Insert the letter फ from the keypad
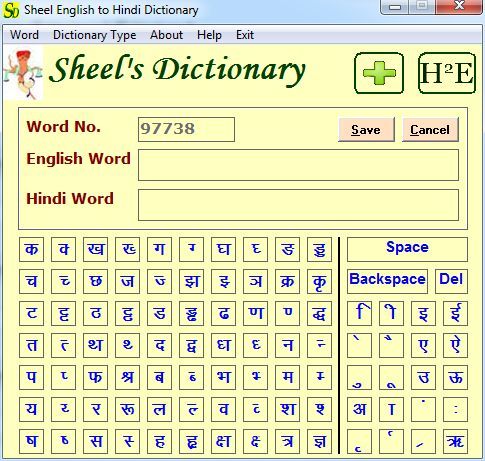 pos(95,377)
